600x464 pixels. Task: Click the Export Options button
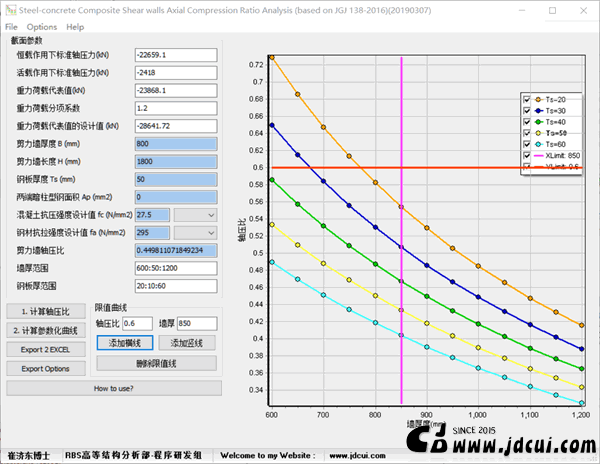click(x=46, y=368)
